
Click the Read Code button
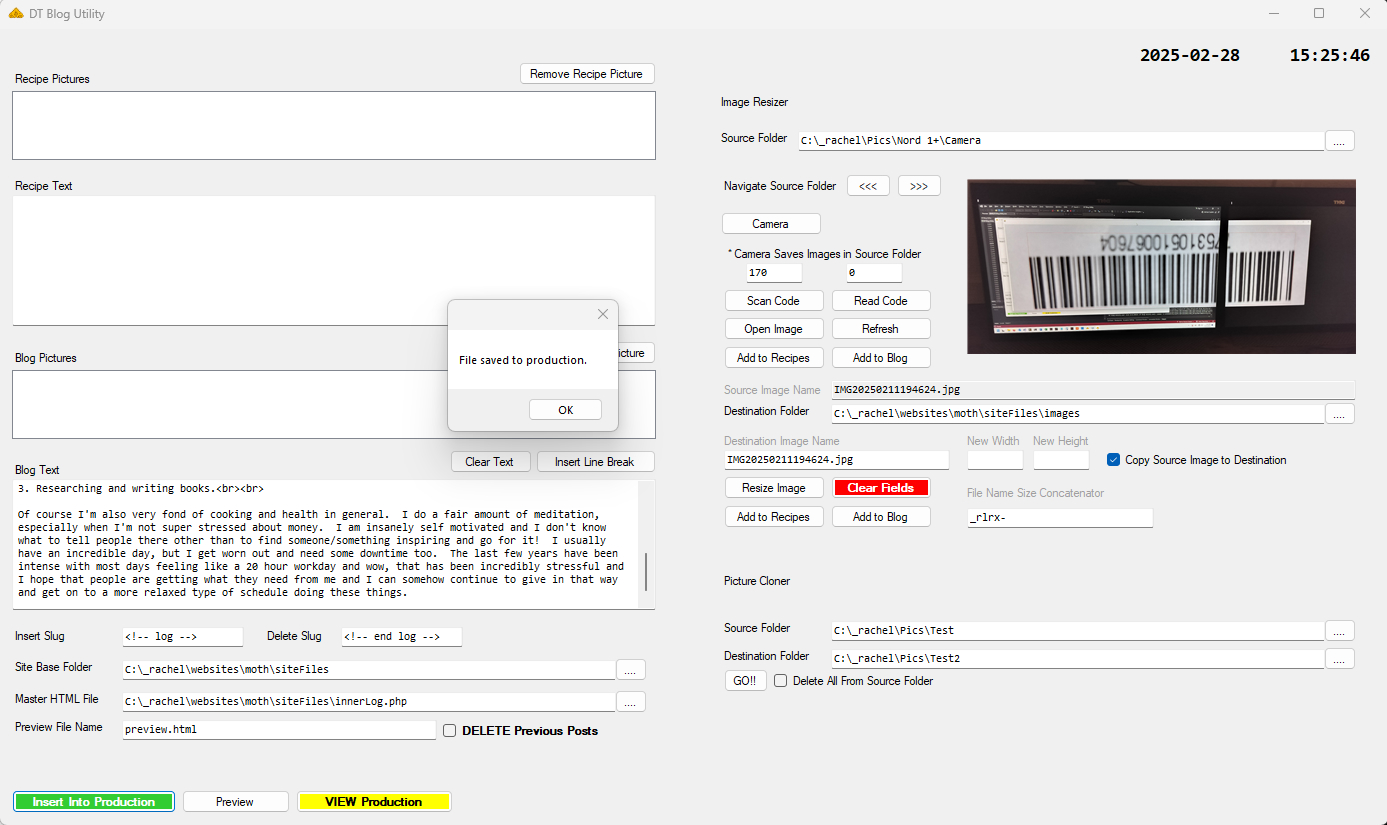click(x=881, y=301)
